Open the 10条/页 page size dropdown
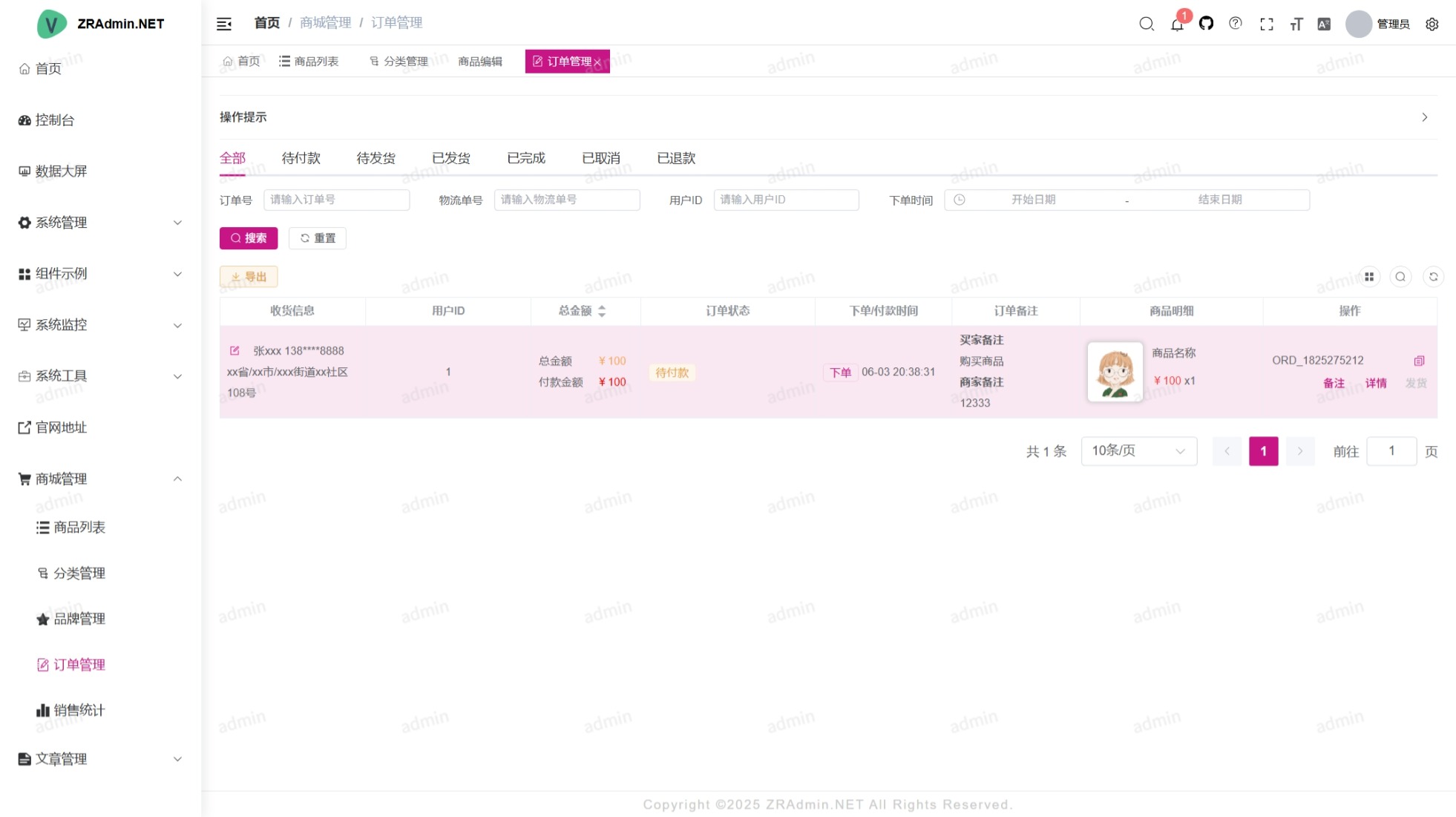Image resolution: width=1456 pixels, height=817 pixels. [1138, 451]
